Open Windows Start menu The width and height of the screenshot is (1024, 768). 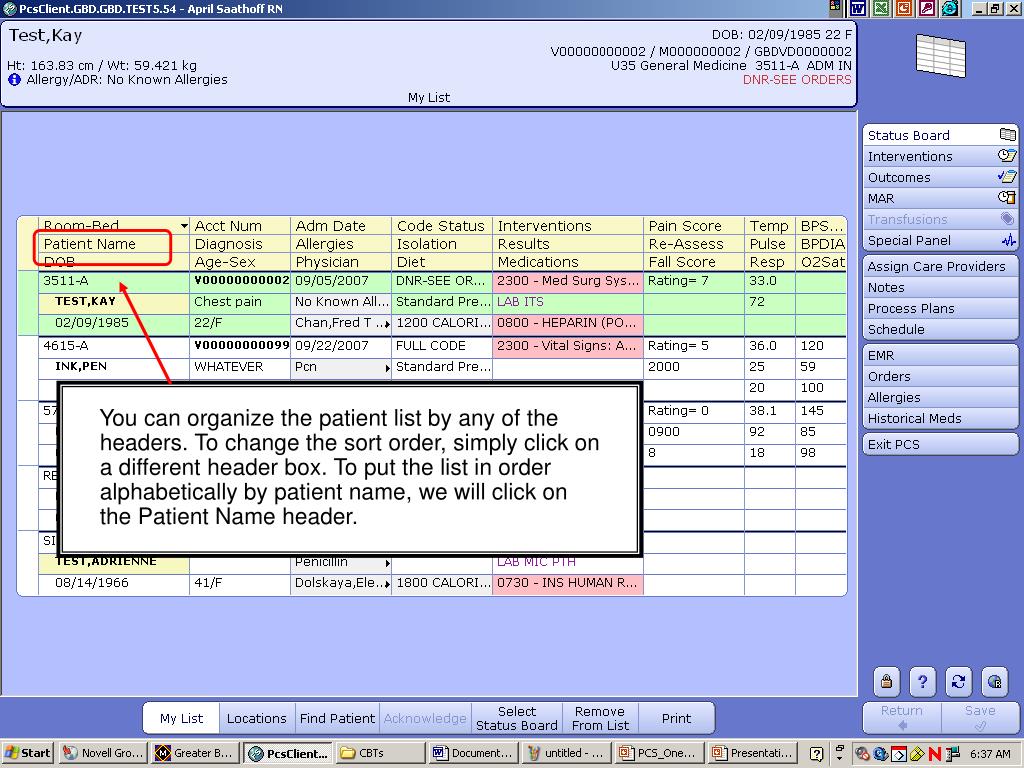coord(27,753)
